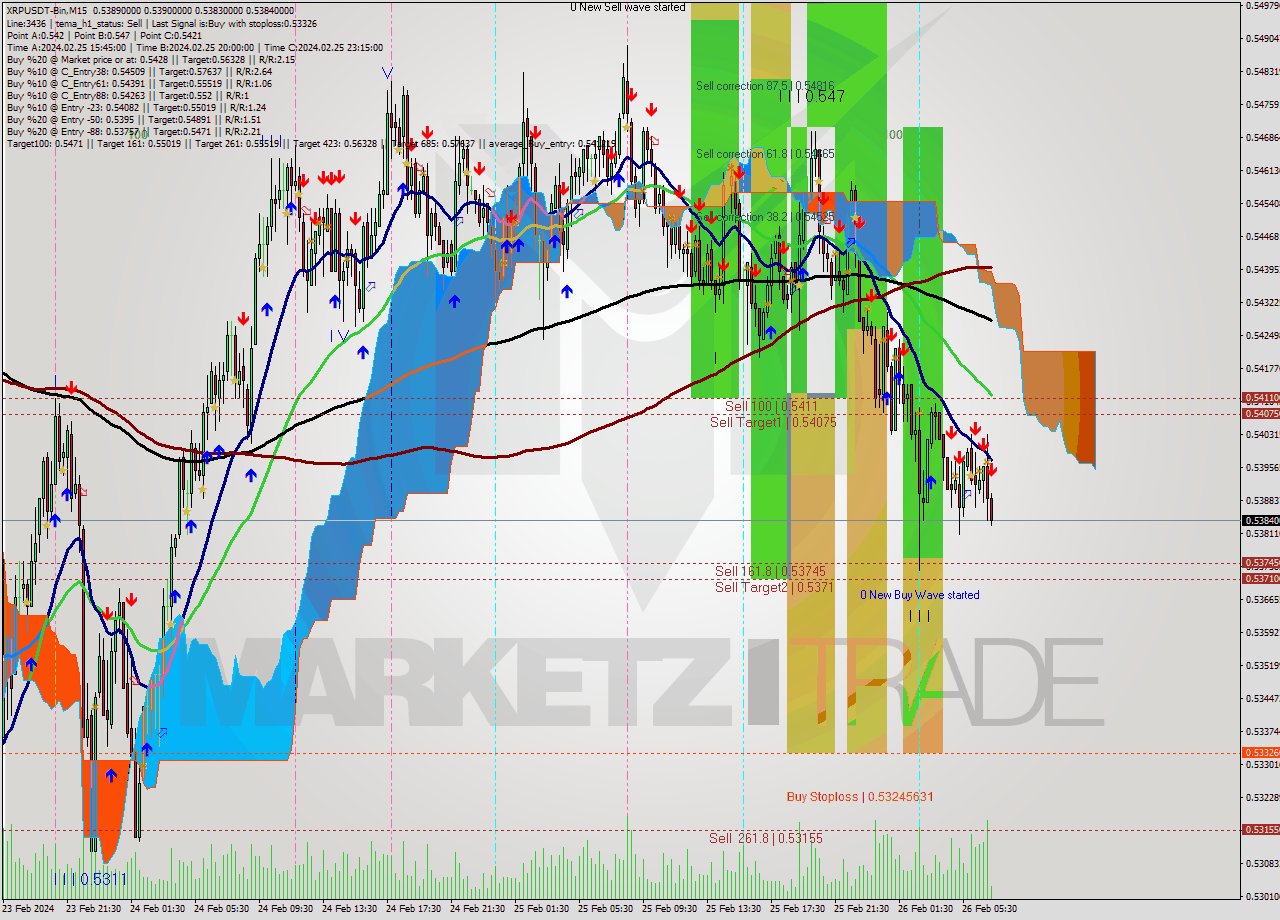Click the red 0.53155 price axis tag
The height and width of the screenshot is (920, 1280).
tap(1260, 829)
